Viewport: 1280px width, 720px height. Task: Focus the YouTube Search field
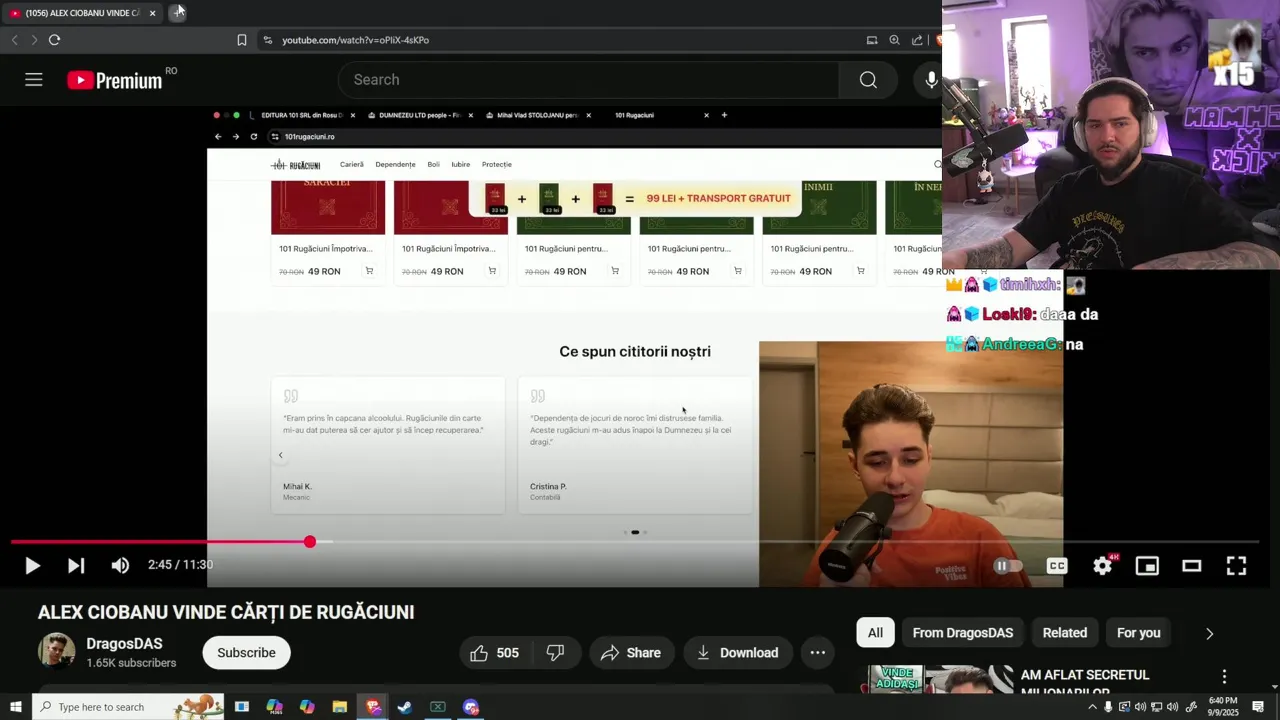point(588,80)
